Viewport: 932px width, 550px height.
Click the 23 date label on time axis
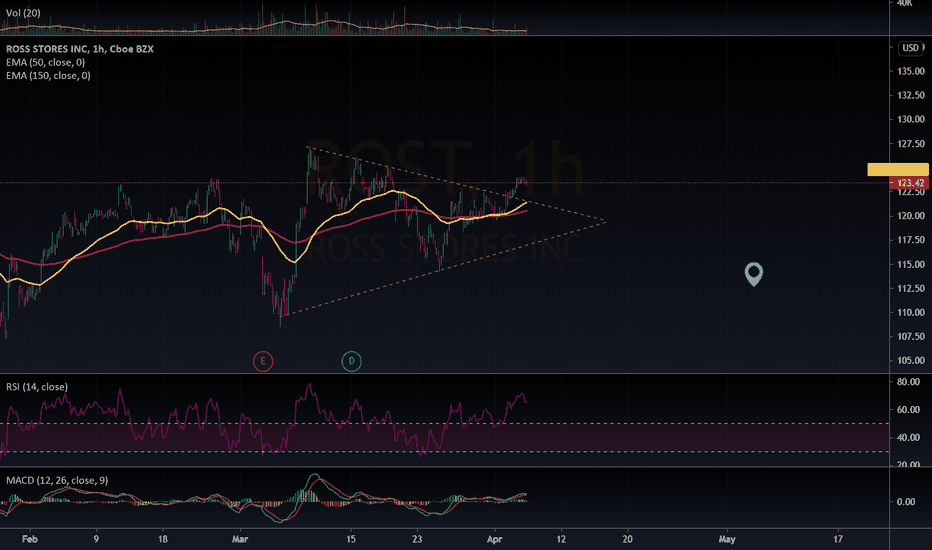[417, 539]
